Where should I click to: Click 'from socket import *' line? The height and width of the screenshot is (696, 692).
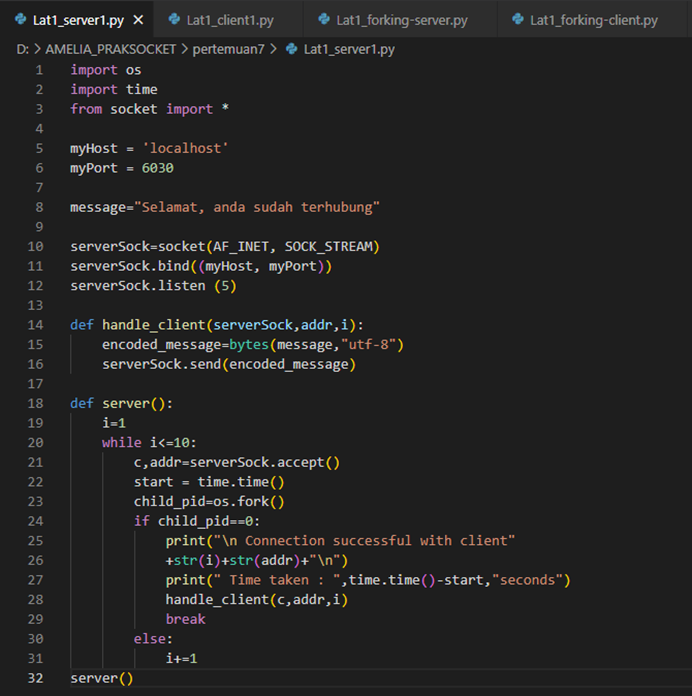click(x=150, y=109)
